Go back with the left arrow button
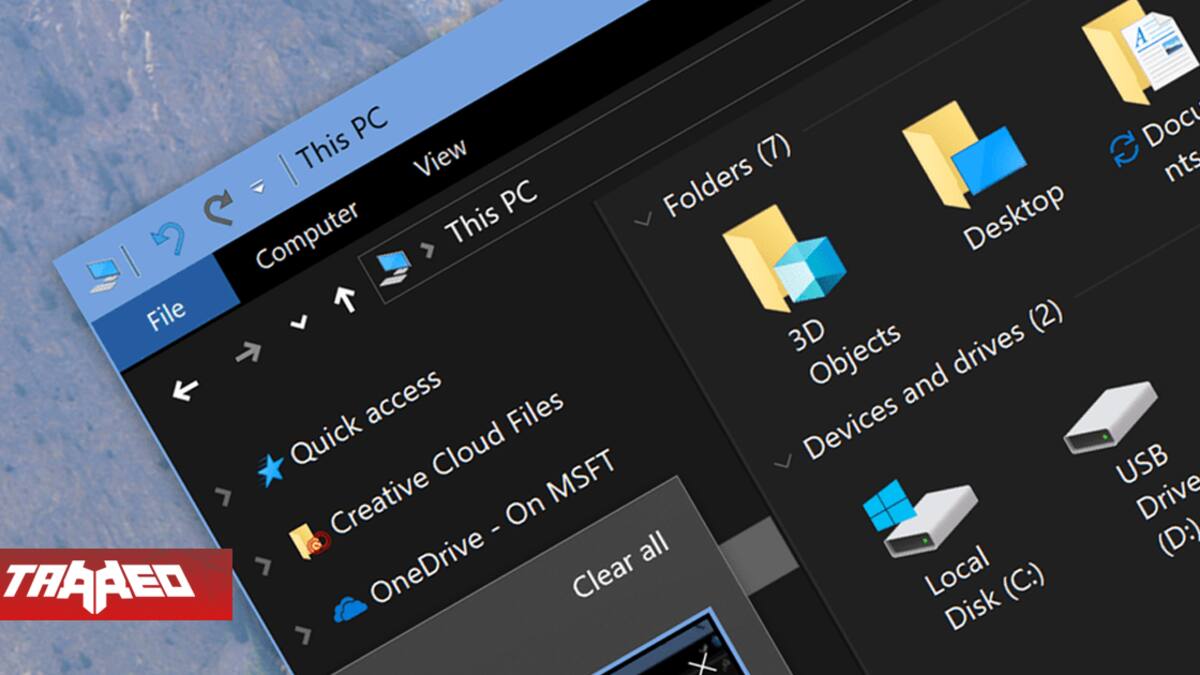This screenshot has height=675, width=1200. [184, 389]
